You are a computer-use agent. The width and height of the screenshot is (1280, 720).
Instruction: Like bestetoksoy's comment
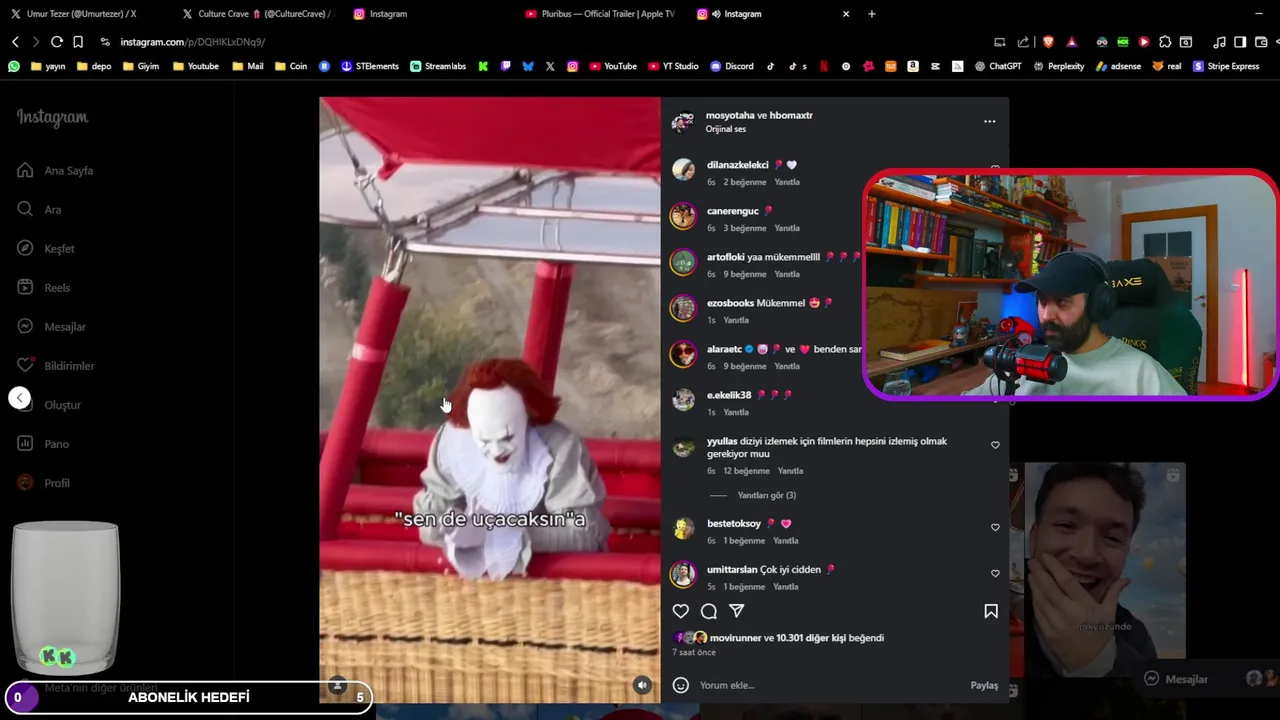(995, 527)
